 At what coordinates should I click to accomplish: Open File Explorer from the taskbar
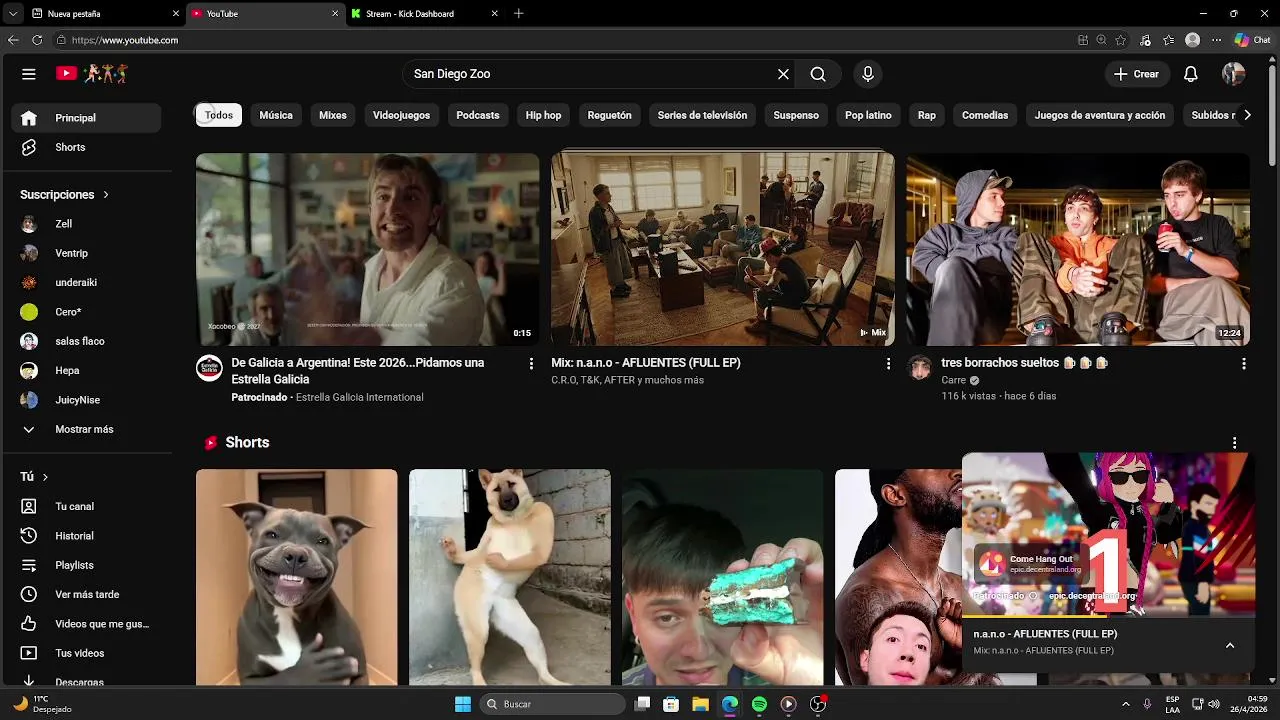tap(701, 704)
